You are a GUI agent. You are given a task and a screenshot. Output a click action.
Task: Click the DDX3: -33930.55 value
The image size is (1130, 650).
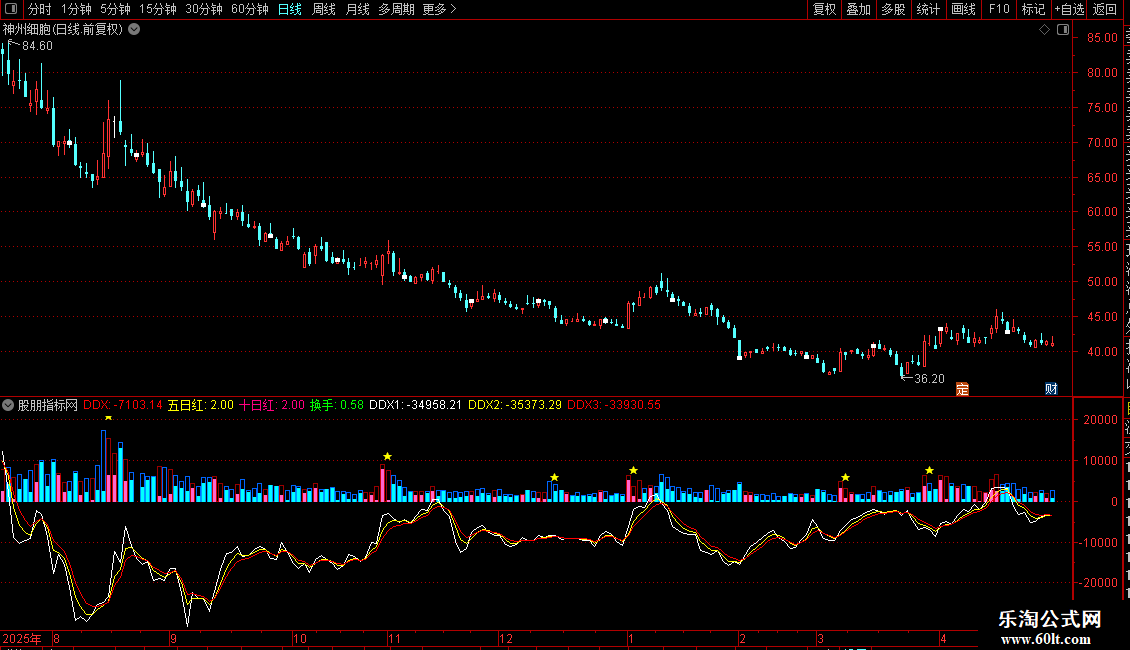(x=614, y=405)
